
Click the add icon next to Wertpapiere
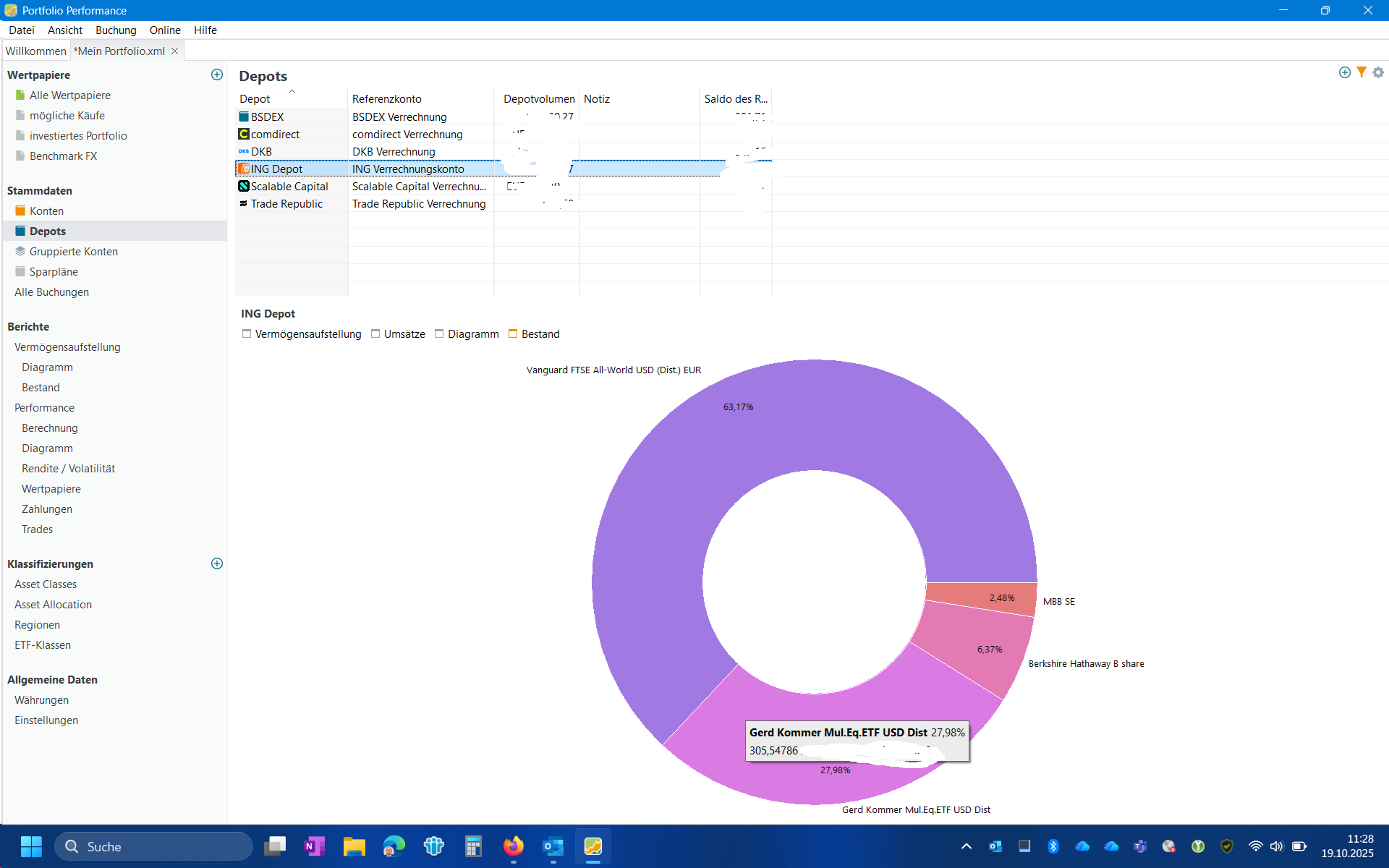click(x=216, y=75)
